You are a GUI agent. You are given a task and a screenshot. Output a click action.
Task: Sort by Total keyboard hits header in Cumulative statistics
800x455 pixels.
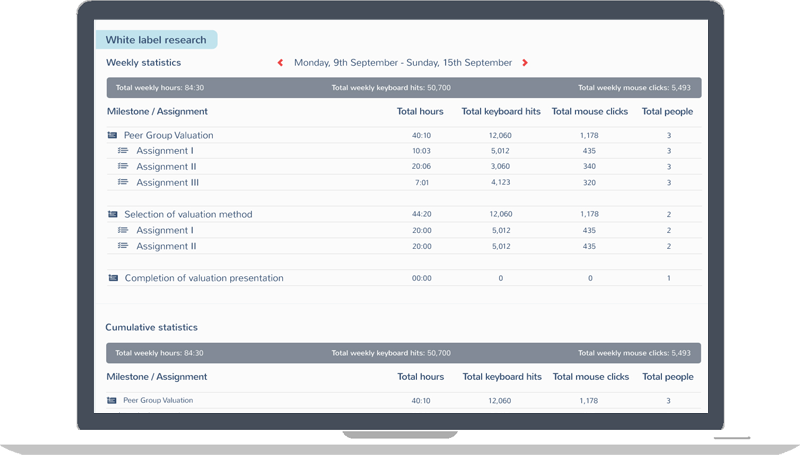(501, 377)
